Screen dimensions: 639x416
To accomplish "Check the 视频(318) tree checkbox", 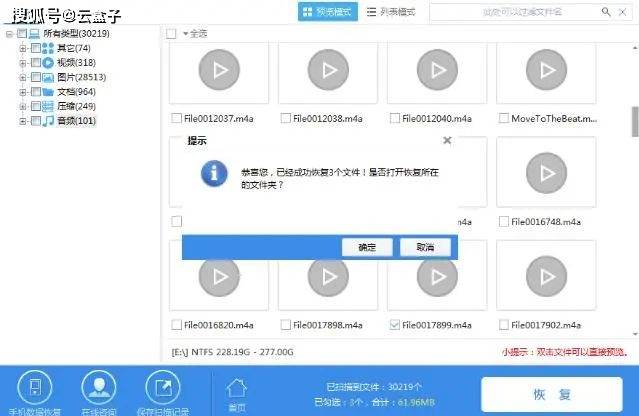I will click(36, 62).
